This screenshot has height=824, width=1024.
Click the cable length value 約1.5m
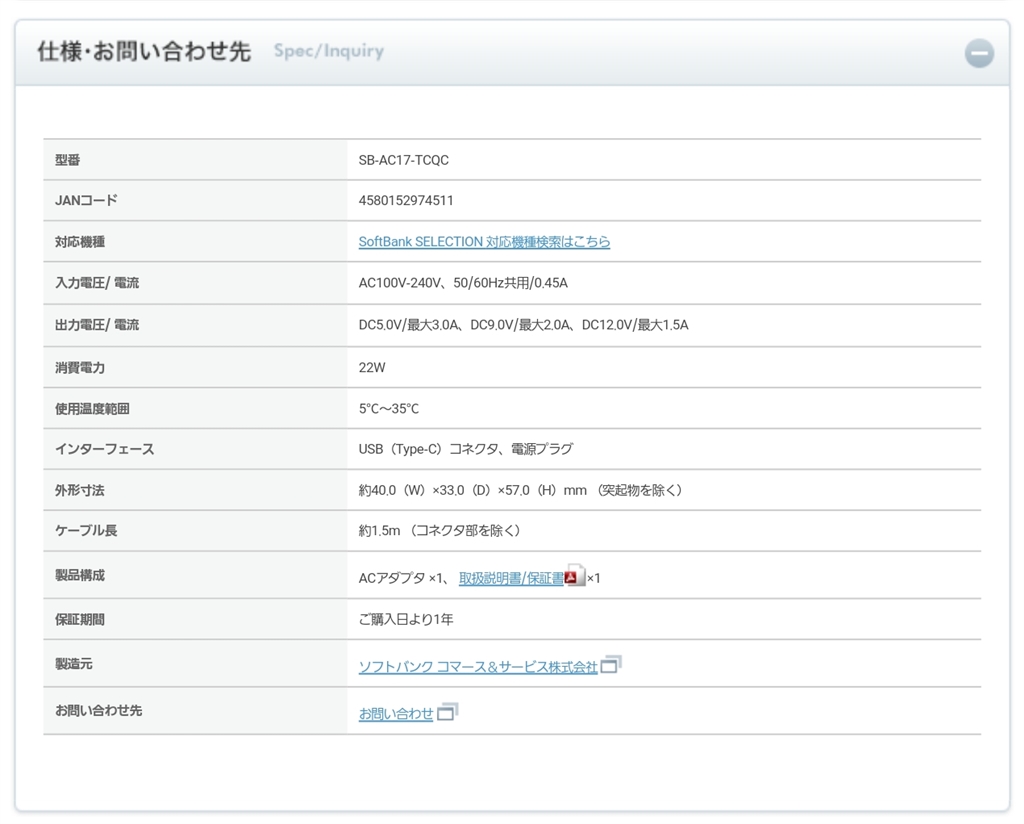tap(379, 531)
